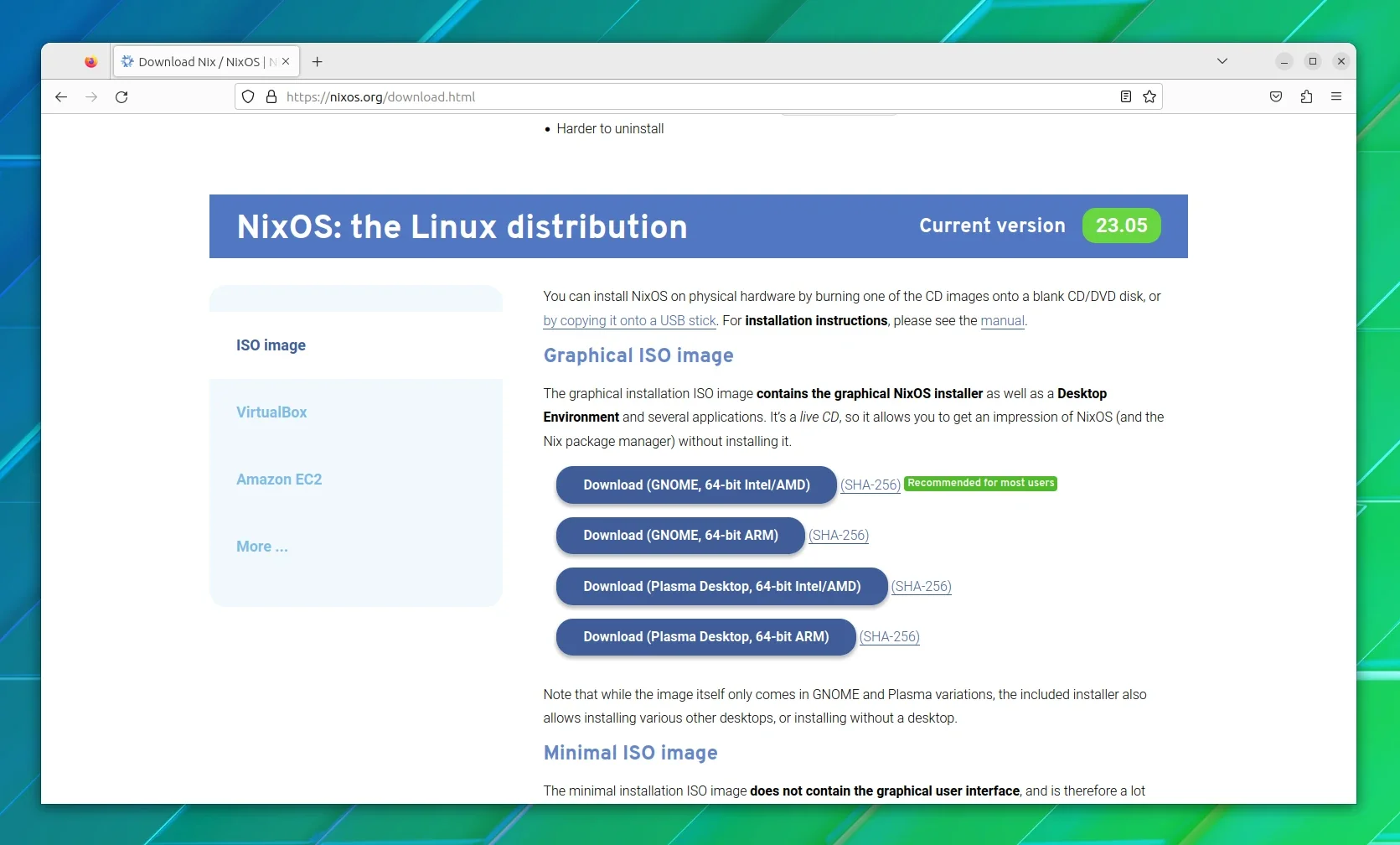Viewport: 1400px width, 845px height.
Task: Close the Download Nix / NixOS tab
Action: (286, 61)
